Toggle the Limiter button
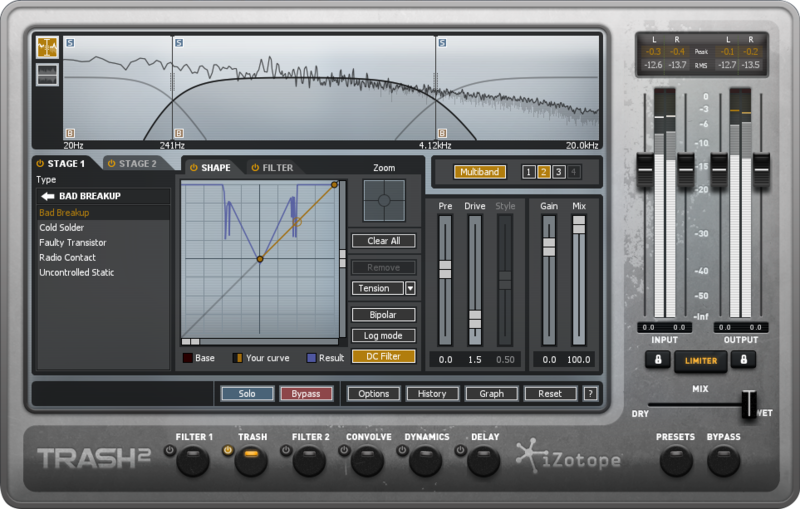The height and width of the screenshot is (509, 800). point(701,361)
